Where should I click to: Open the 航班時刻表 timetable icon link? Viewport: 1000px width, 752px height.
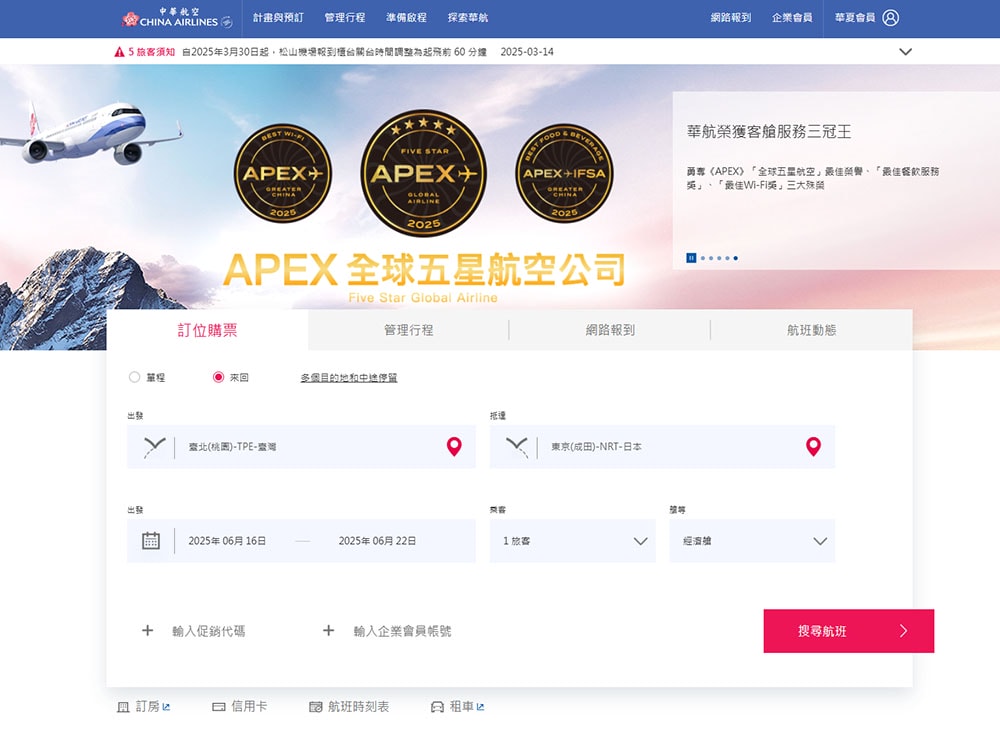tap(316, 707)
